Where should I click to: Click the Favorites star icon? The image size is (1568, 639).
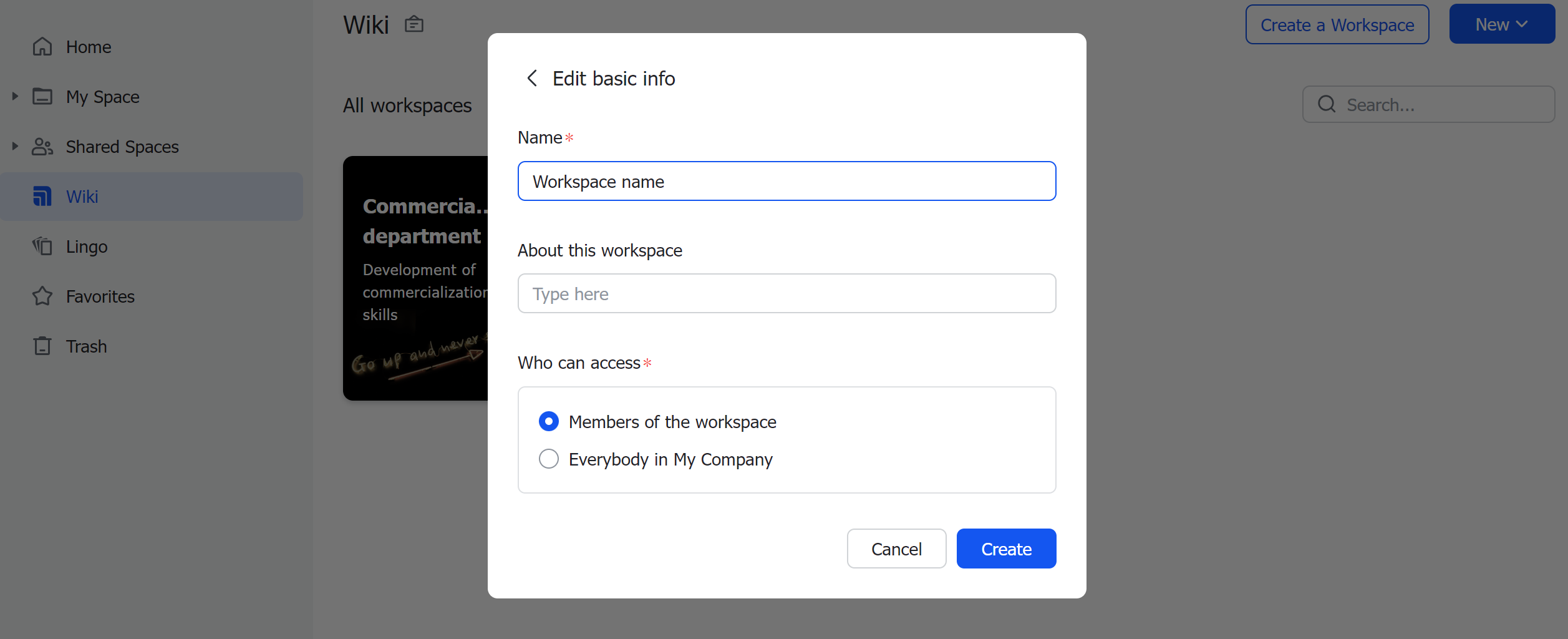(41, 296)
